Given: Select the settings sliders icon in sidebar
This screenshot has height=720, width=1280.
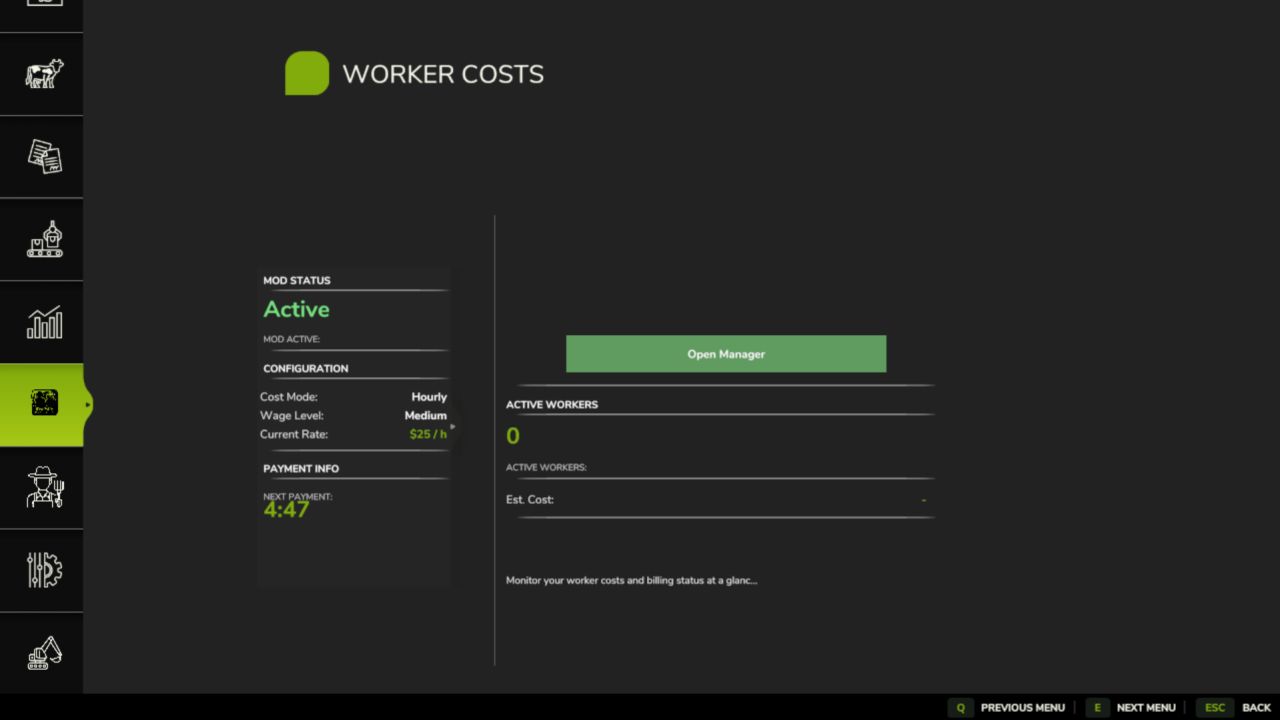Looking at the screenshot, I should click(x=42, y=570).
